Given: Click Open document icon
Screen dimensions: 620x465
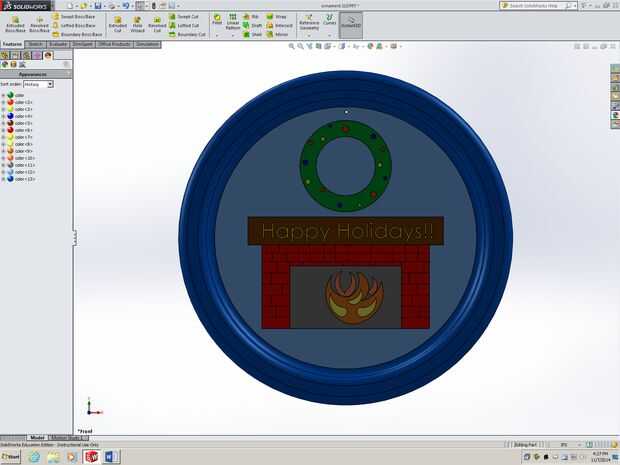Looking at the screenshot, I should point(83,6).
